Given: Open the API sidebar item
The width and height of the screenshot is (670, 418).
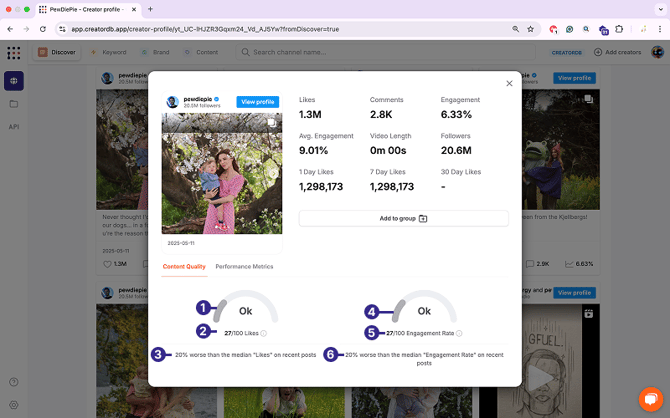Looking at the screenshot, I should click(x=14, y=127).
